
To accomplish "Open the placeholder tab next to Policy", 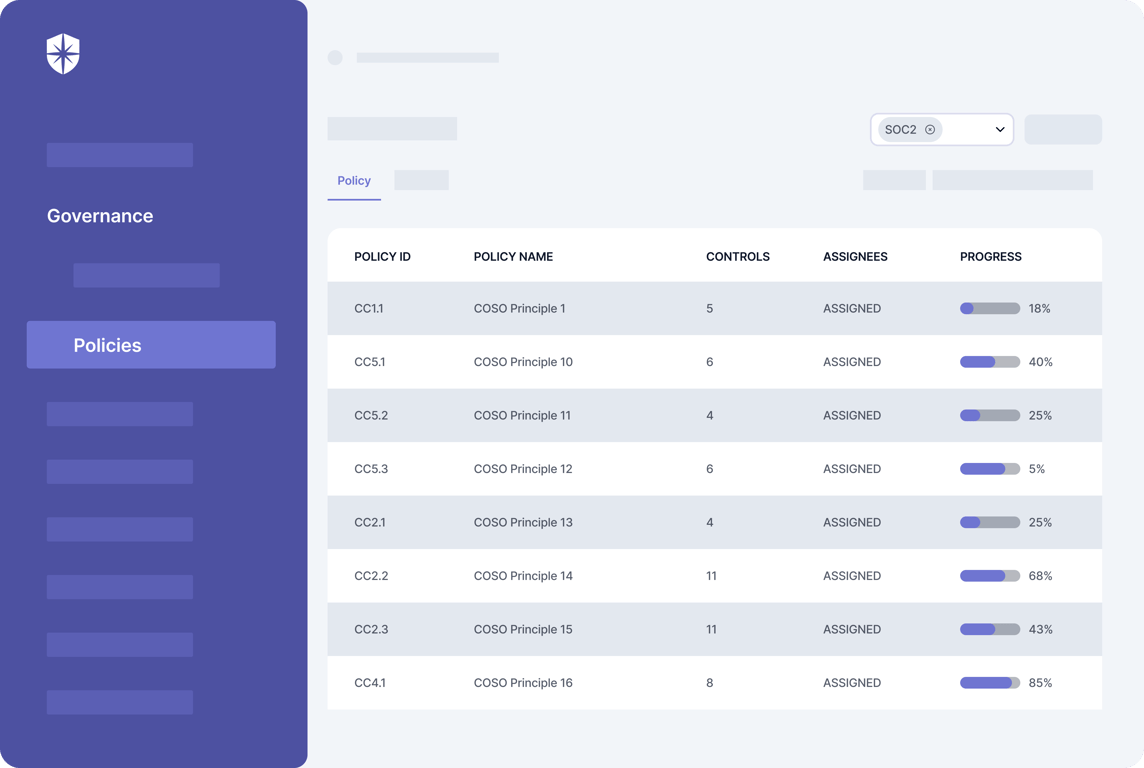I will click(x=421, y=180).
